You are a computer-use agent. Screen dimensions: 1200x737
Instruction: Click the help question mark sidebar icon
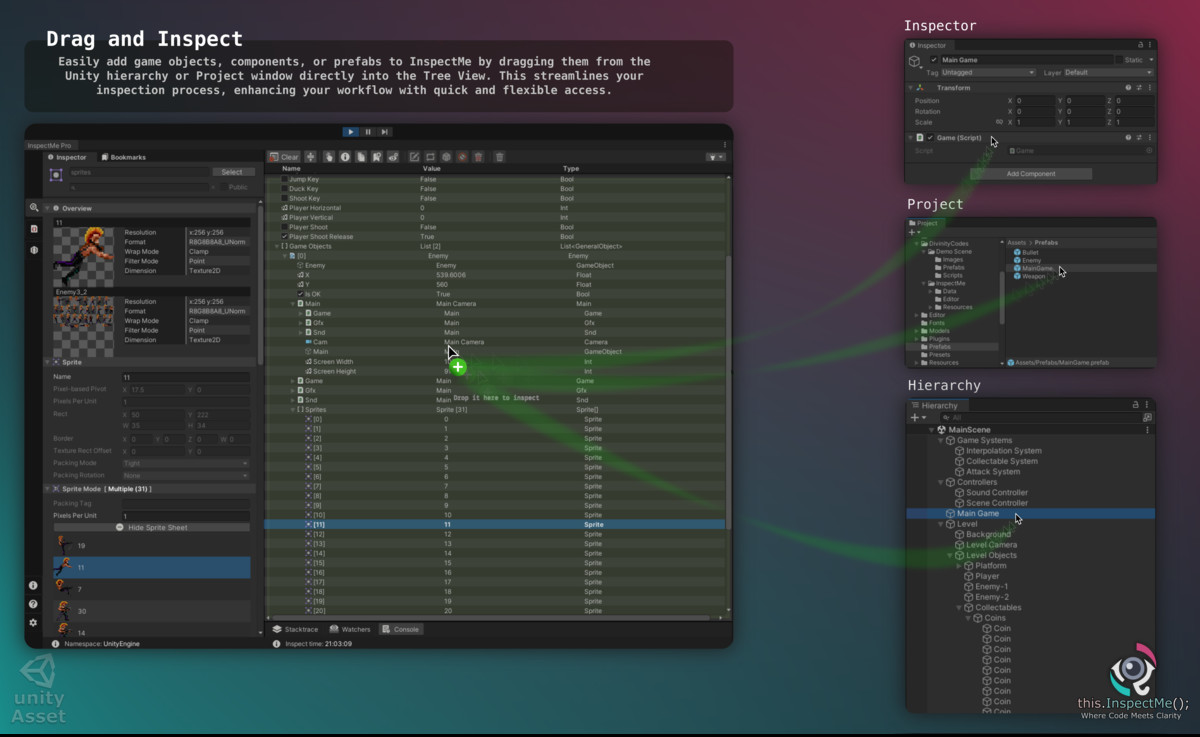click(x=33, y=604)
